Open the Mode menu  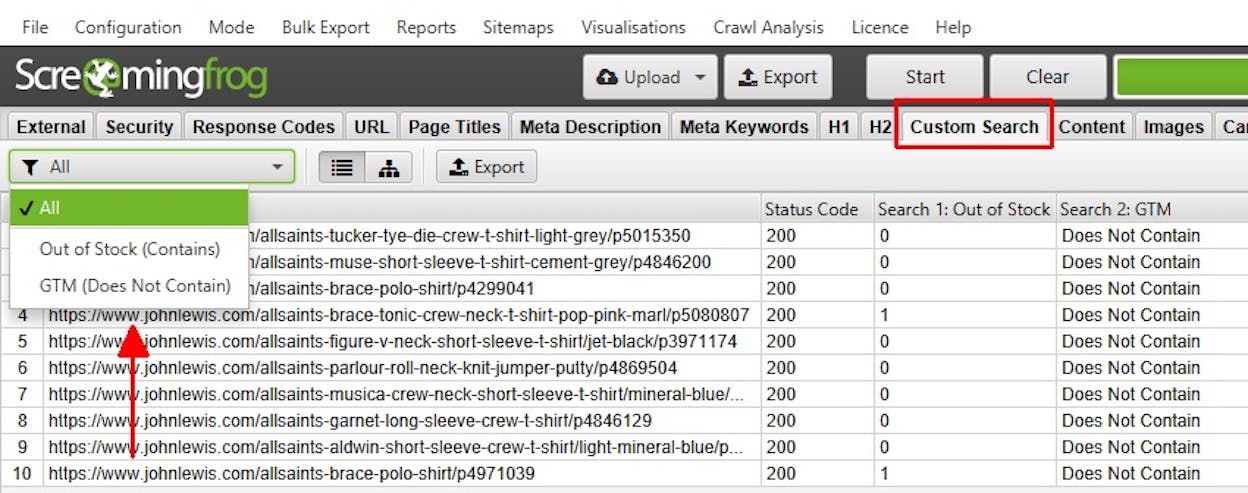(x=231, y=27)
